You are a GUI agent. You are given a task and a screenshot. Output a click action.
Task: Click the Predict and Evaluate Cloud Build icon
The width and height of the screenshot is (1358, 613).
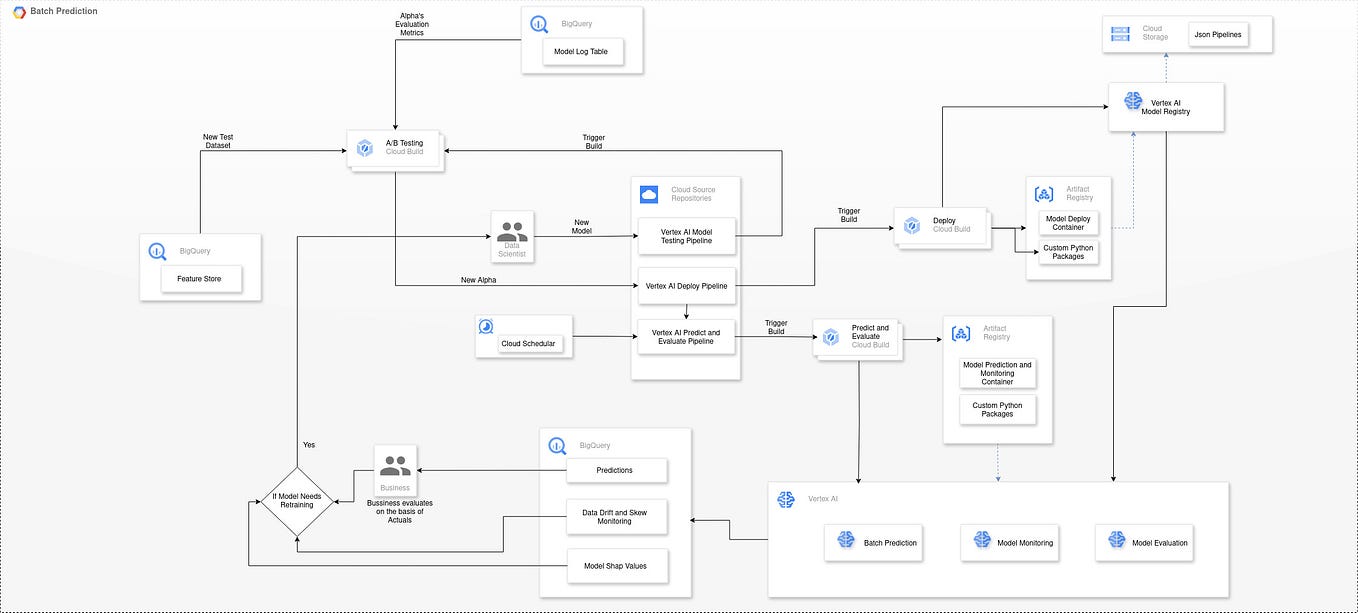[x=830, y=337]
